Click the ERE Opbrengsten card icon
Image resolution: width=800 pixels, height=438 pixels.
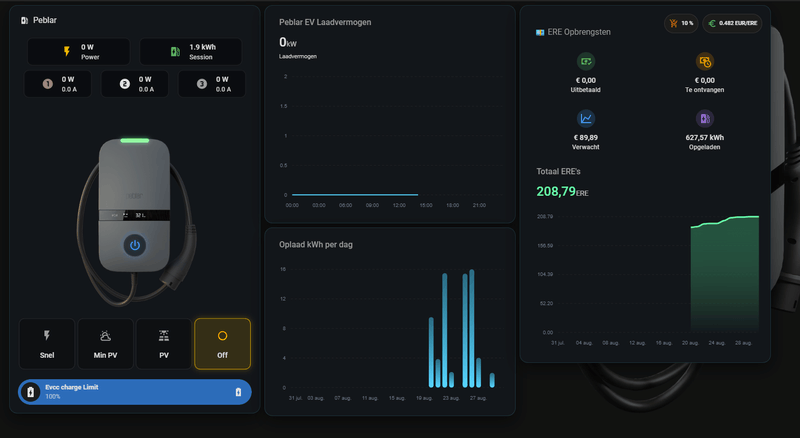(540, 32)
